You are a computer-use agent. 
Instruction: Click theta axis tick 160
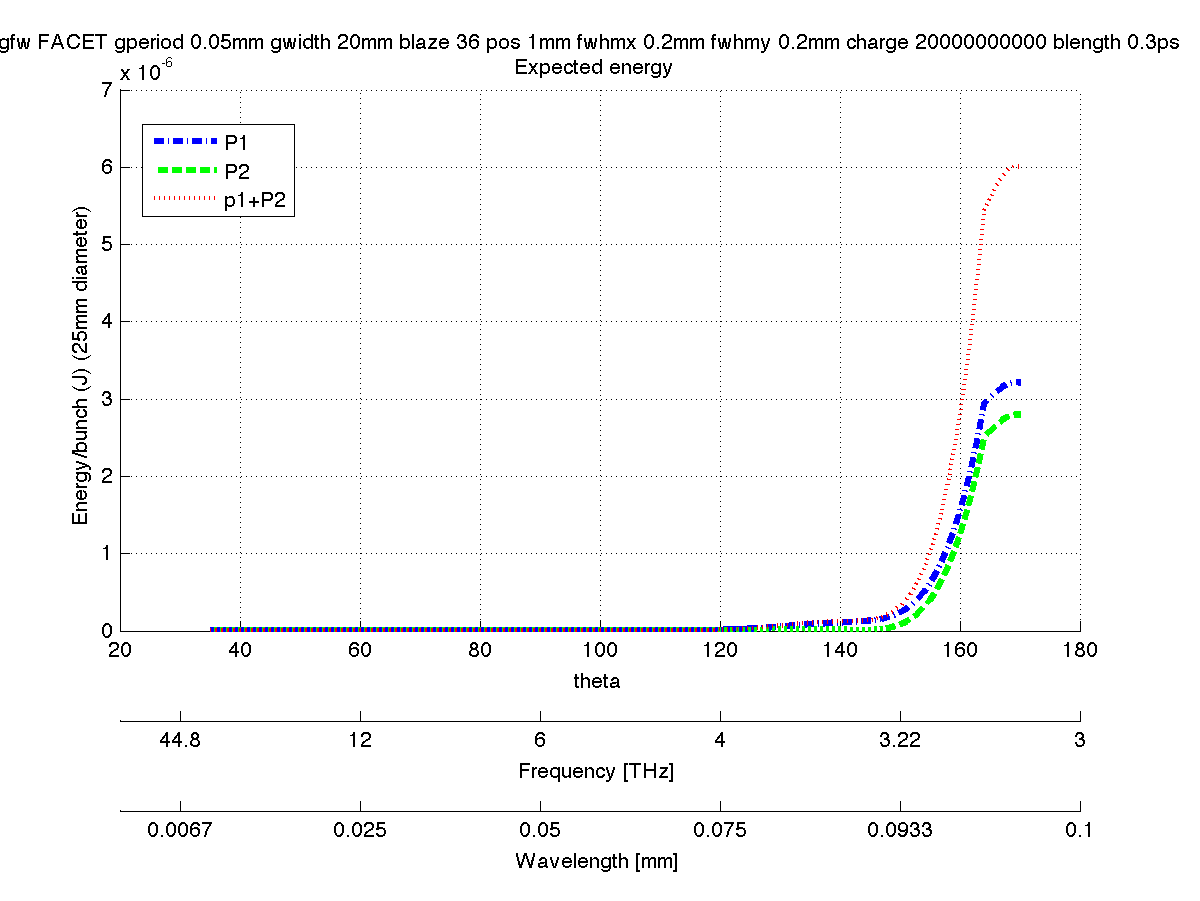click(x=960, y=650)
